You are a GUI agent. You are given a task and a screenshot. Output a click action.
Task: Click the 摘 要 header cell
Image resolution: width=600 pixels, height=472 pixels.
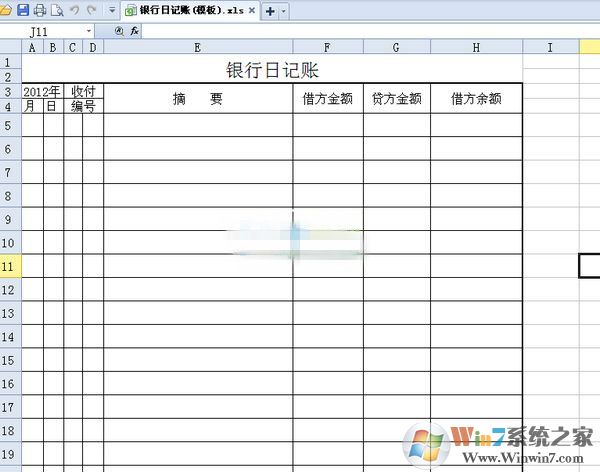tap(198, 98)
